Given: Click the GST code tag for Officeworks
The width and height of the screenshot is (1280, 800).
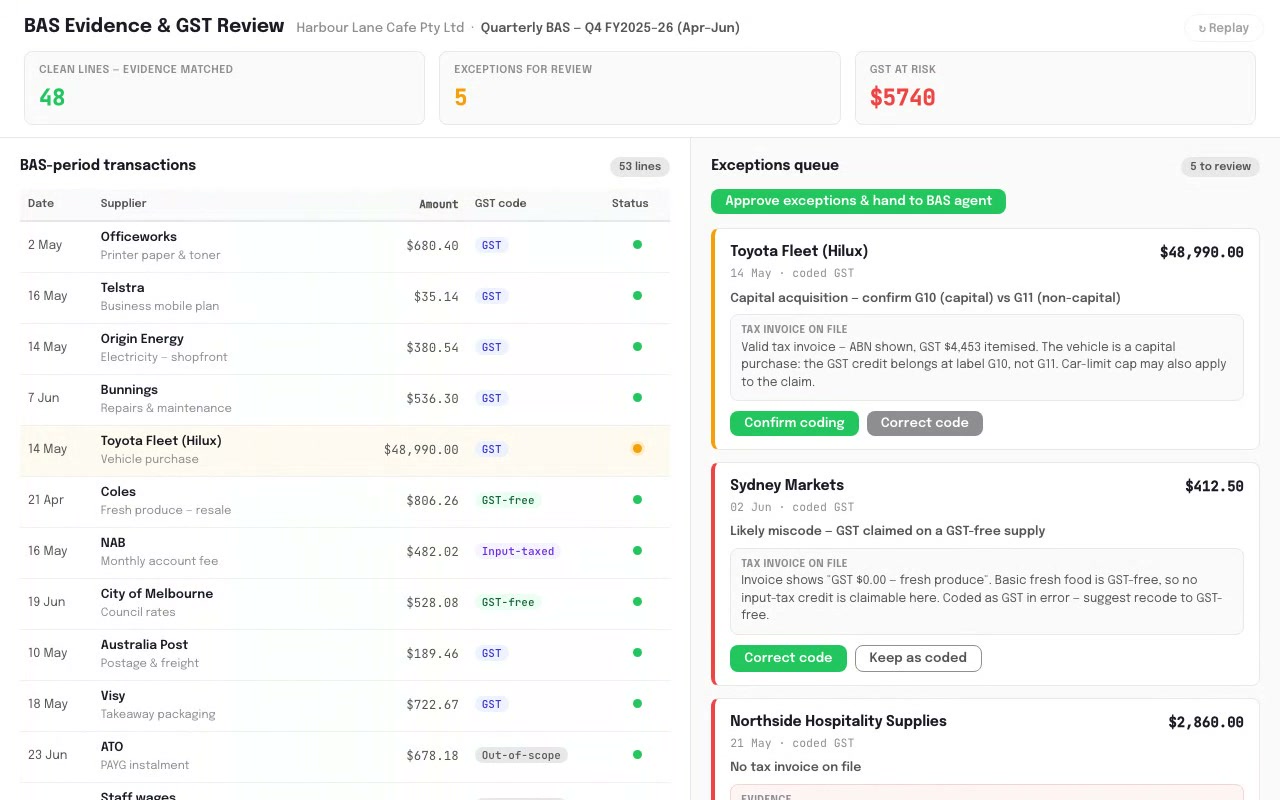Looking at the screenshot, I should pos(491,245).
